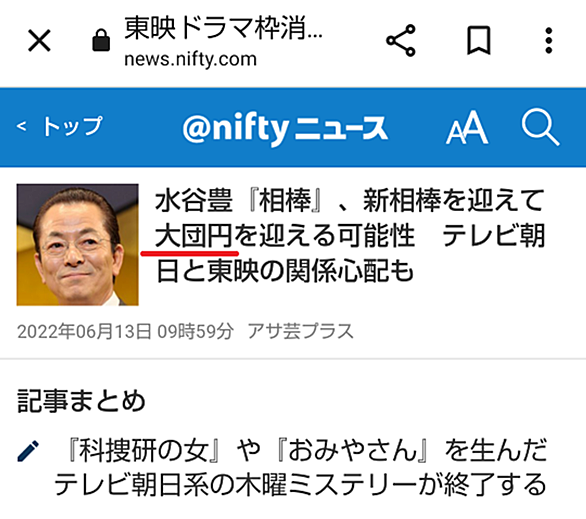
Task: Open the three-dot overflow menu
Action: pyautogui.click(x=548, y=40)
